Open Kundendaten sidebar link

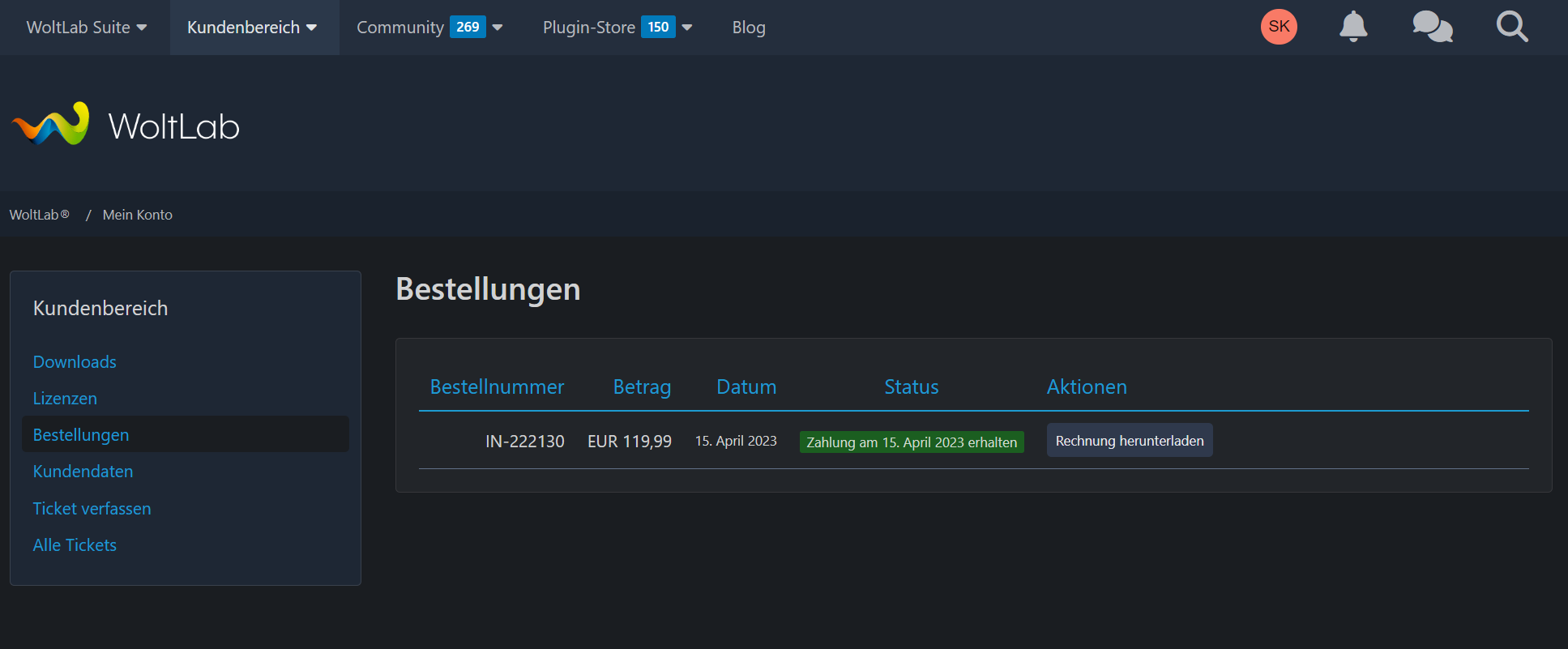tap(83, 472)
